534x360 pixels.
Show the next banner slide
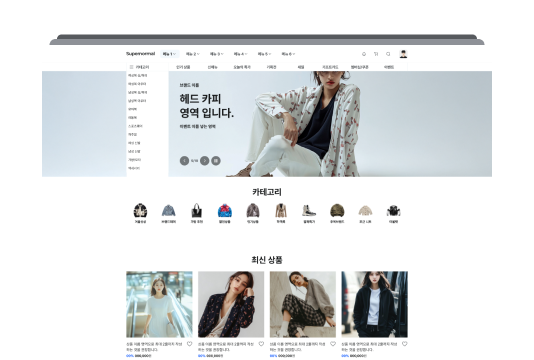point(204,160)
